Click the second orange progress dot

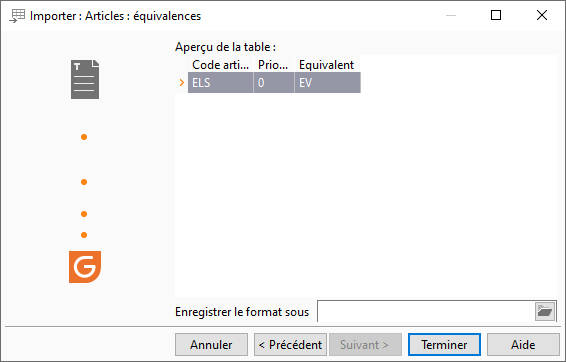coord(84,182)
